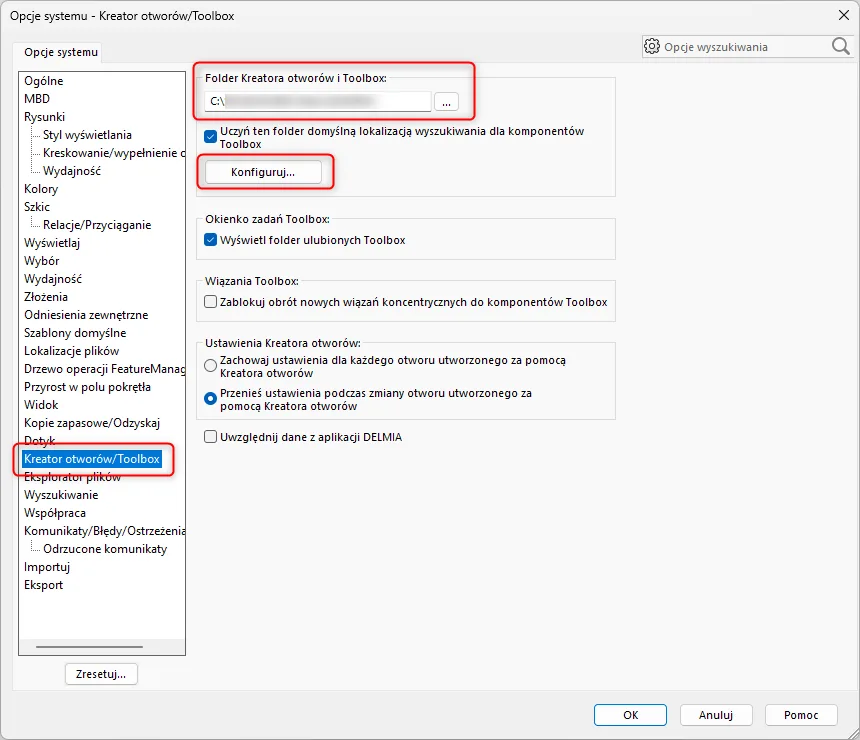Select Współpraca in options tree
The image size is (860, 740).
[55, 513]
